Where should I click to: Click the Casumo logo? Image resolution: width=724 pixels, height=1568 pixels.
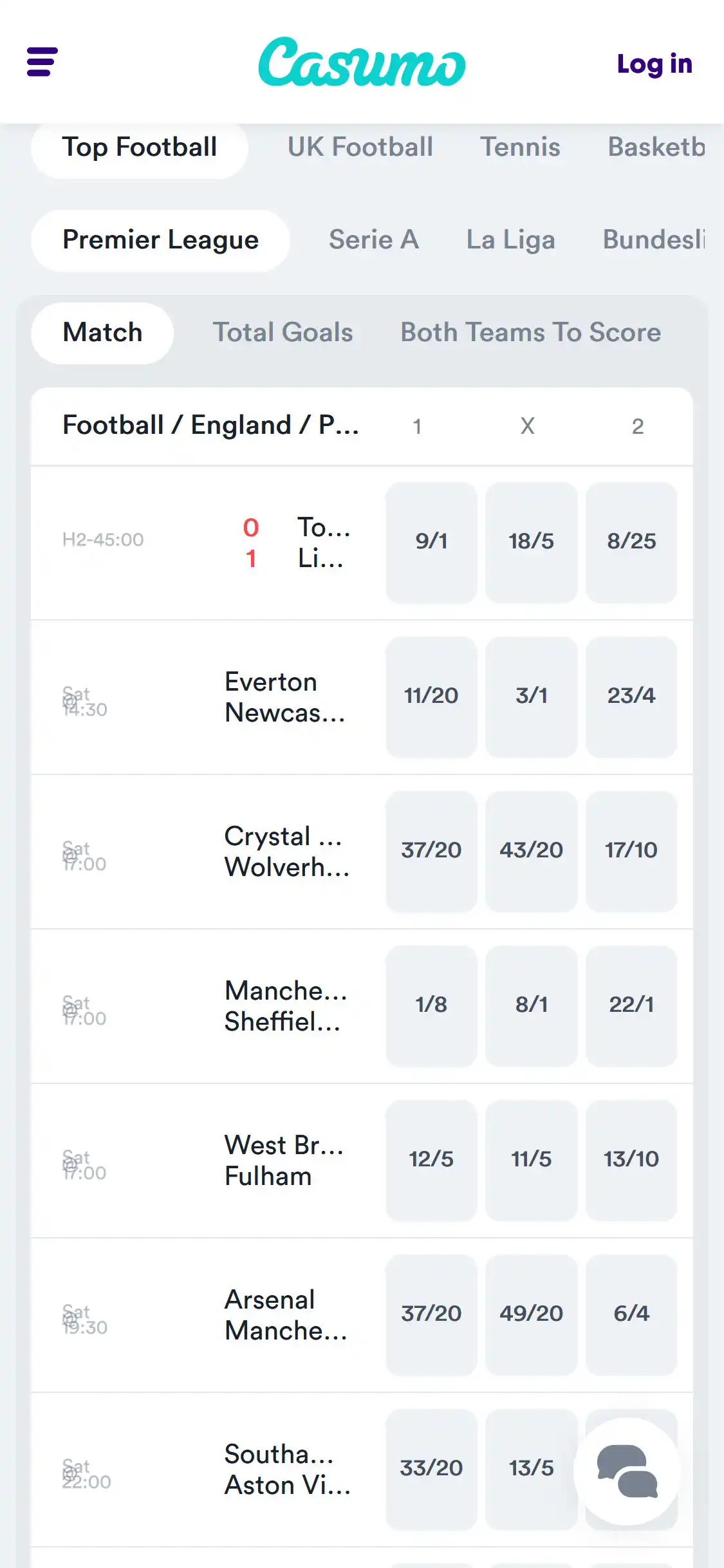tap(362, 64)
